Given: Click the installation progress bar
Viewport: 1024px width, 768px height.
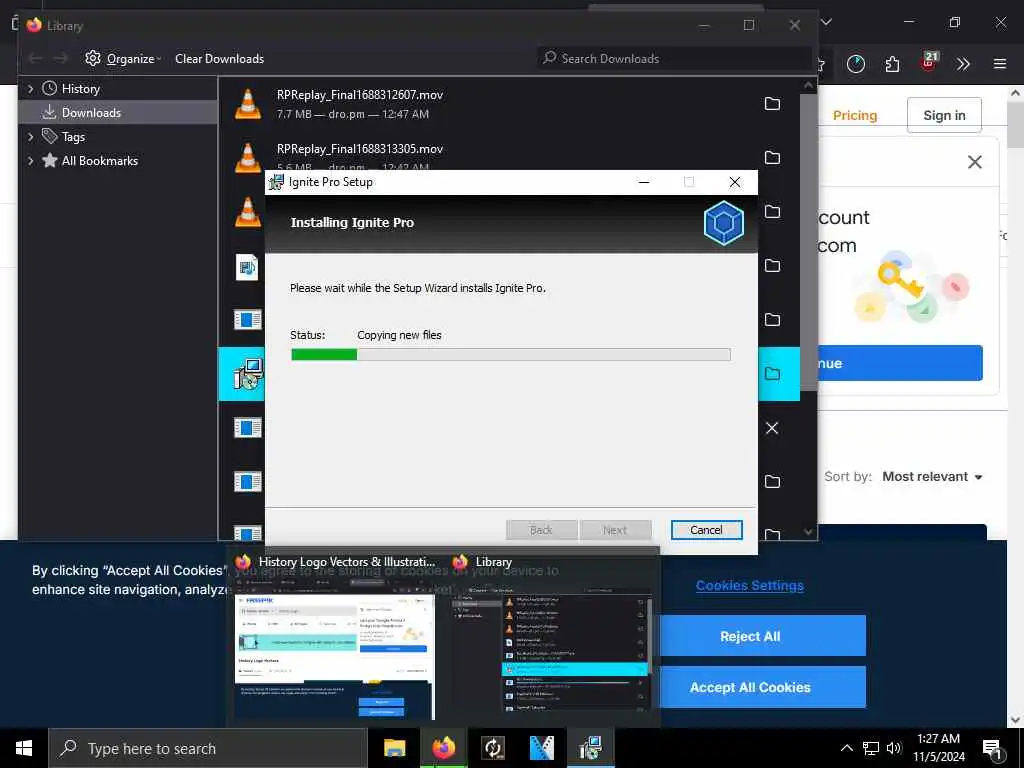Looking at the screenshot, I should pyautogui.click(x=510, y=355).
